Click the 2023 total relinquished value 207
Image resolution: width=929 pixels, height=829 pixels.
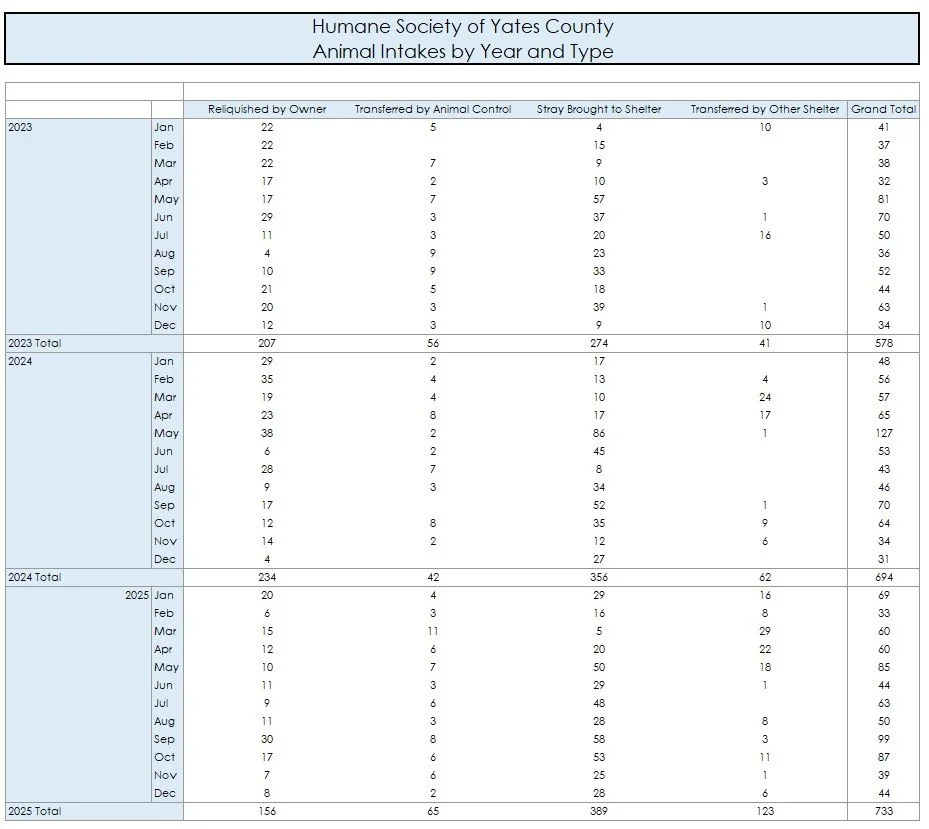point(267,343)
